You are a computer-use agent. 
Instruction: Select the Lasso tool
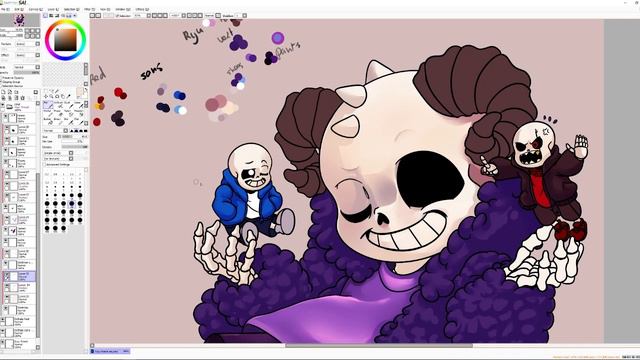pos(51,91)
